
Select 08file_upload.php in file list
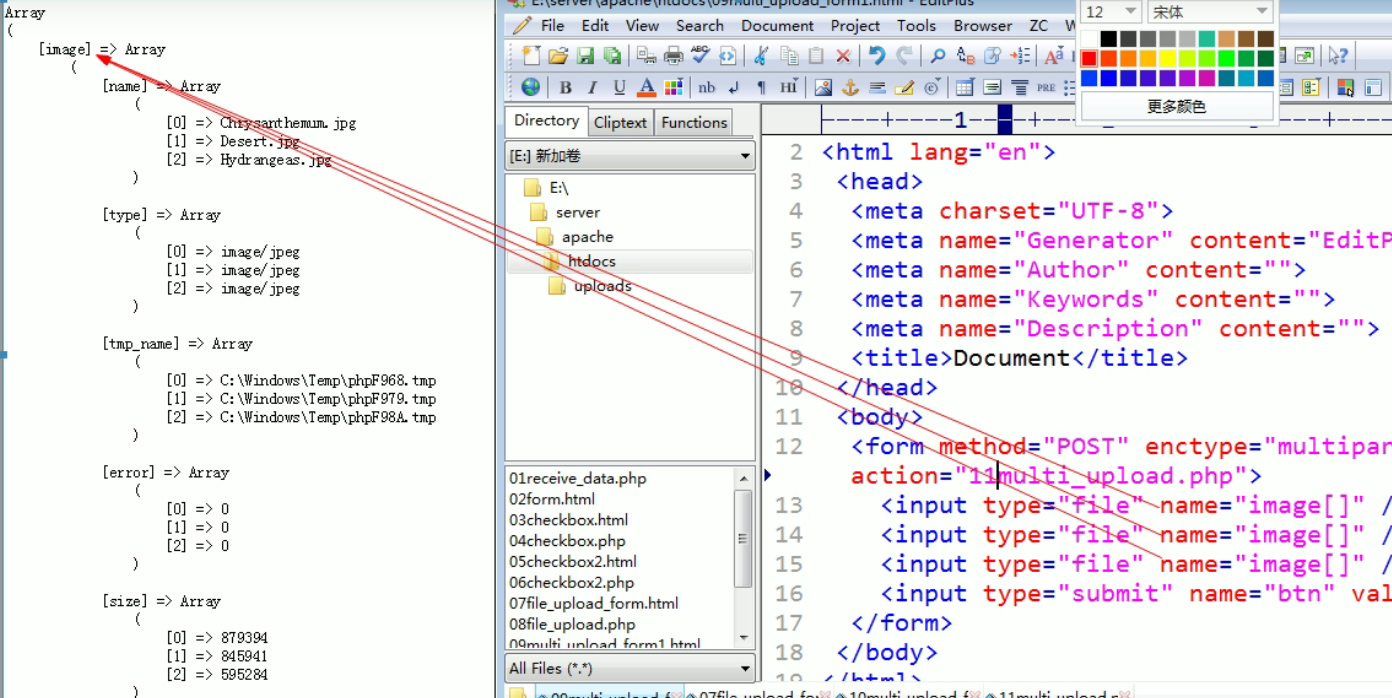[571, 624]
